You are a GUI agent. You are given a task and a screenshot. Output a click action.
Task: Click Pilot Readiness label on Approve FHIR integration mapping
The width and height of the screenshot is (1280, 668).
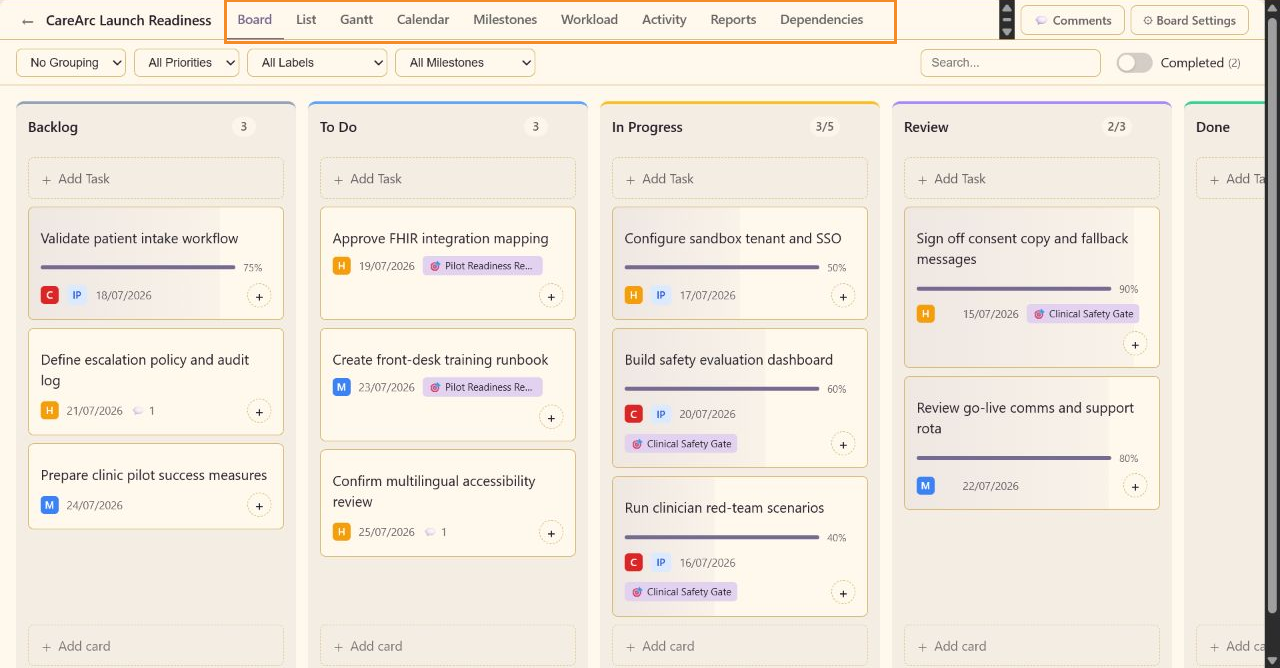click(482, 266)
